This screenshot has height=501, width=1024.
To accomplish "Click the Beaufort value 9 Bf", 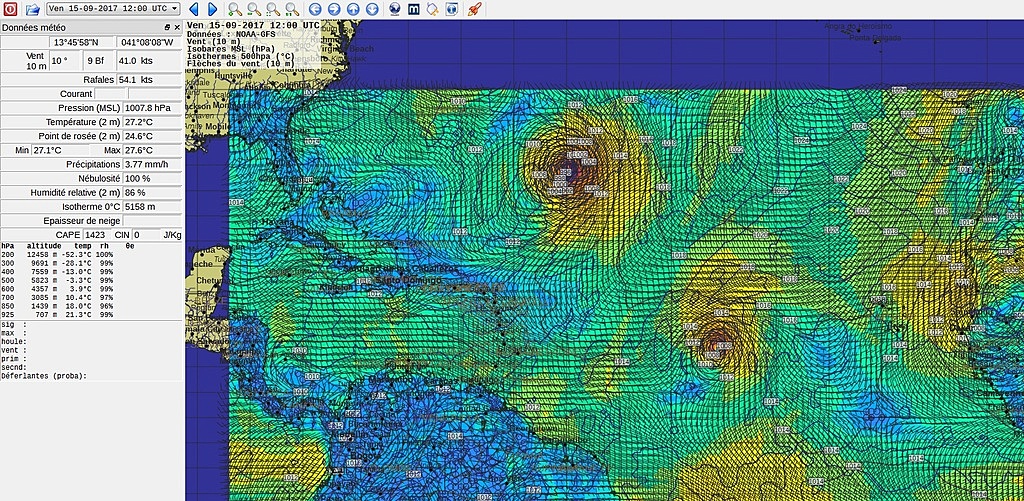I will (x=99, y=61).
